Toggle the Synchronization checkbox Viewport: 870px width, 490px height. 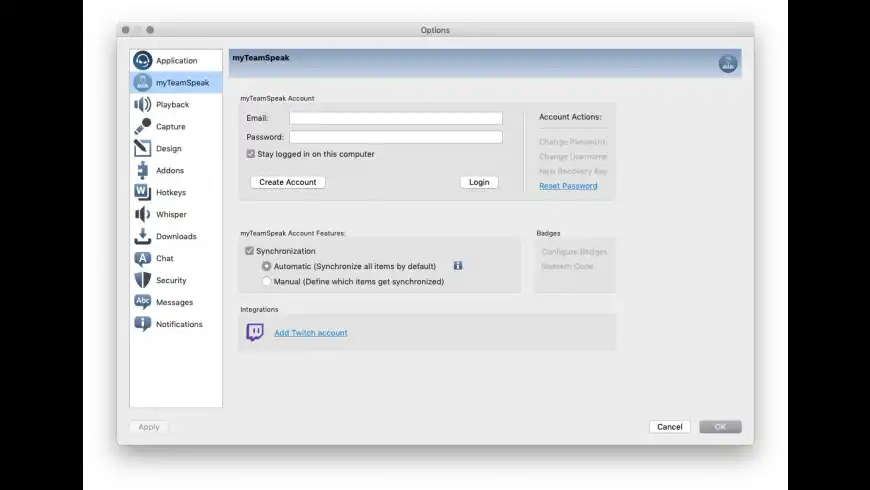coord(250,251)
